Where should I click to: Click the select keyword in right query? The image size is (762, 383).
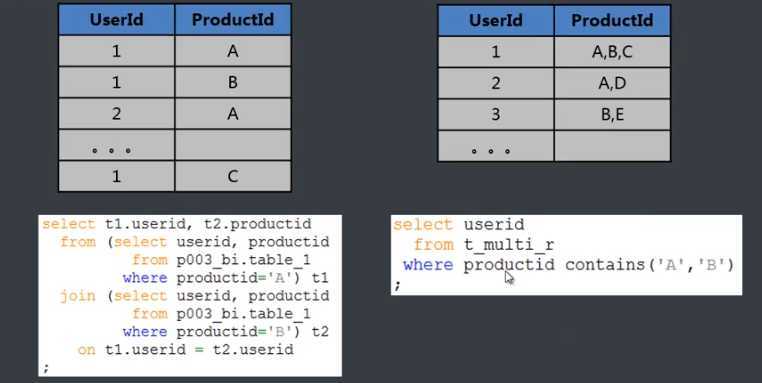422,225
